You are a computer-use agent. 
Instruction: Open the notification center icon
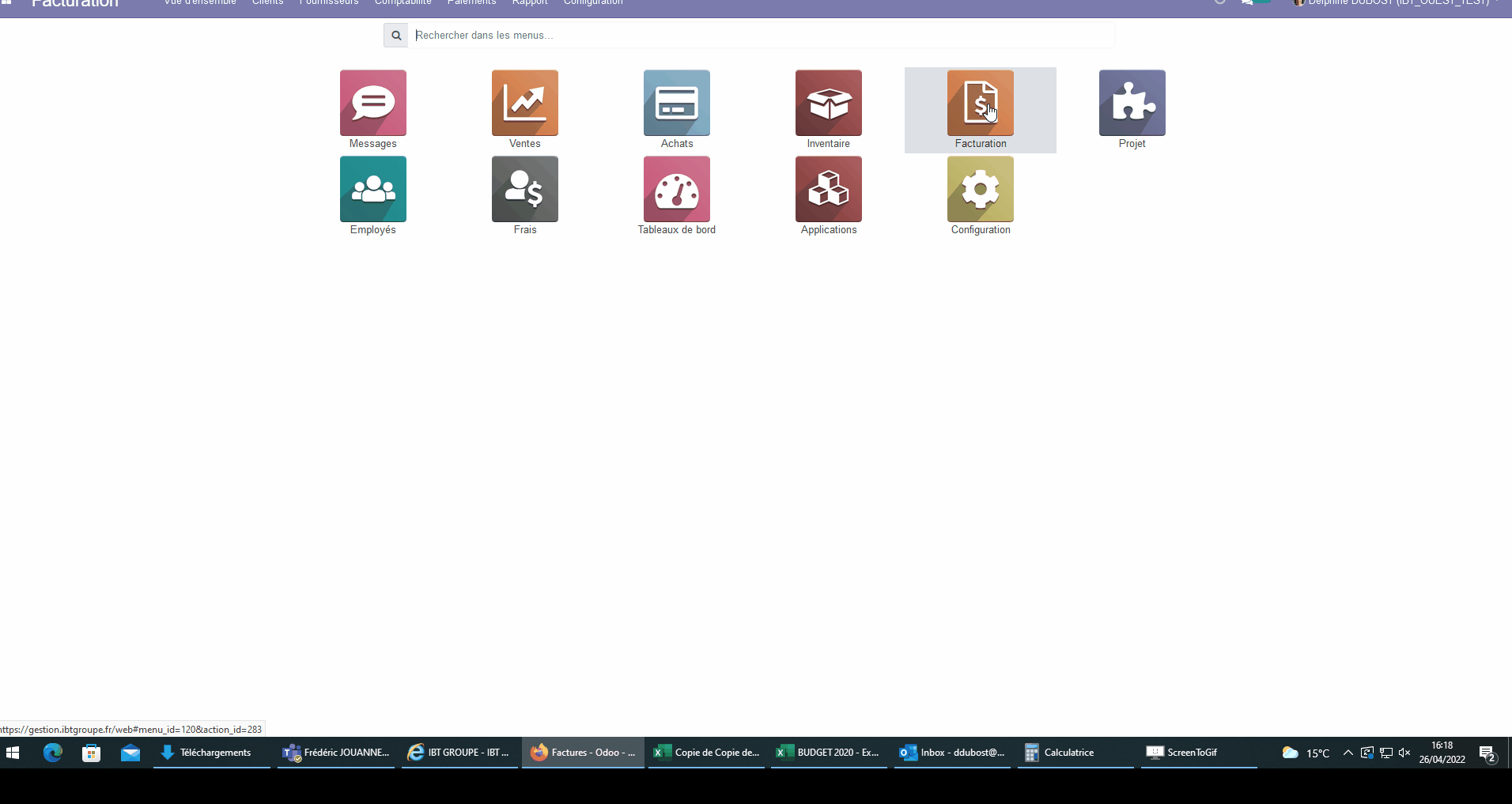tap(1487, 753)
